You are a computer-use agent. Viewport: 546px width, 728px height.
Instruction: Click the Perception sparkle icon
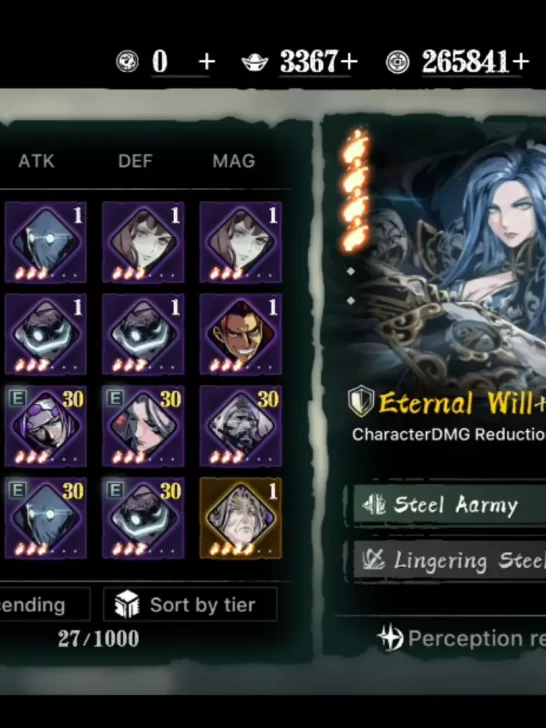[x=390, y=637]
